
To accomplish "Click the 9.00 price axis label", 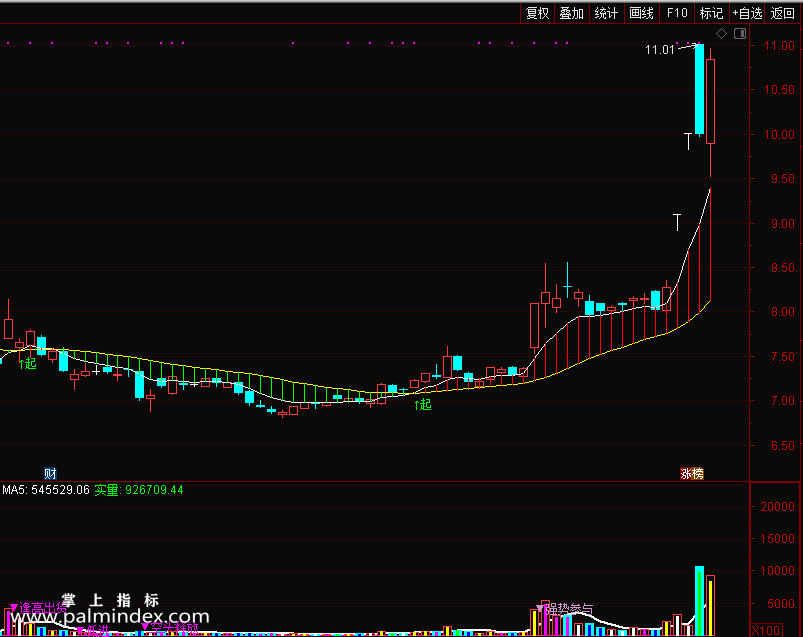I will click(x=783, y=224).
